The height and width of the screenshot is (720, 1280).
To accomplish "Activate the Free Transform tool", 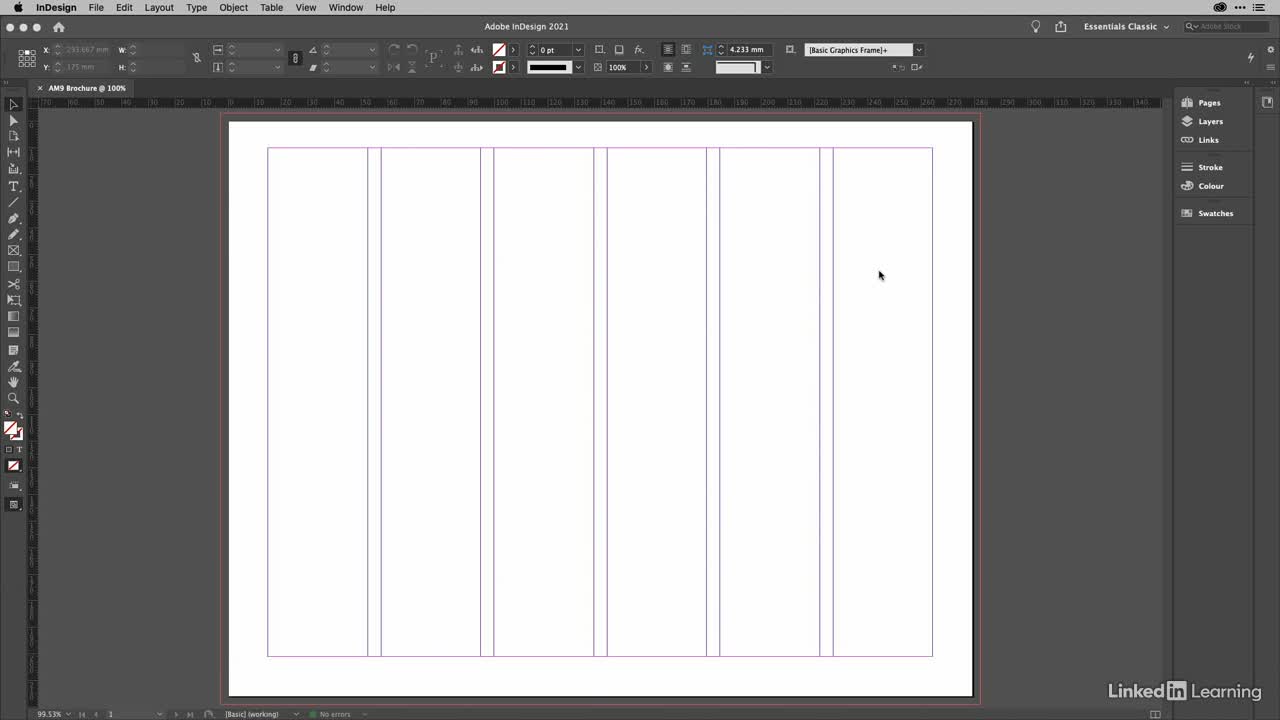I will (14, 300).
